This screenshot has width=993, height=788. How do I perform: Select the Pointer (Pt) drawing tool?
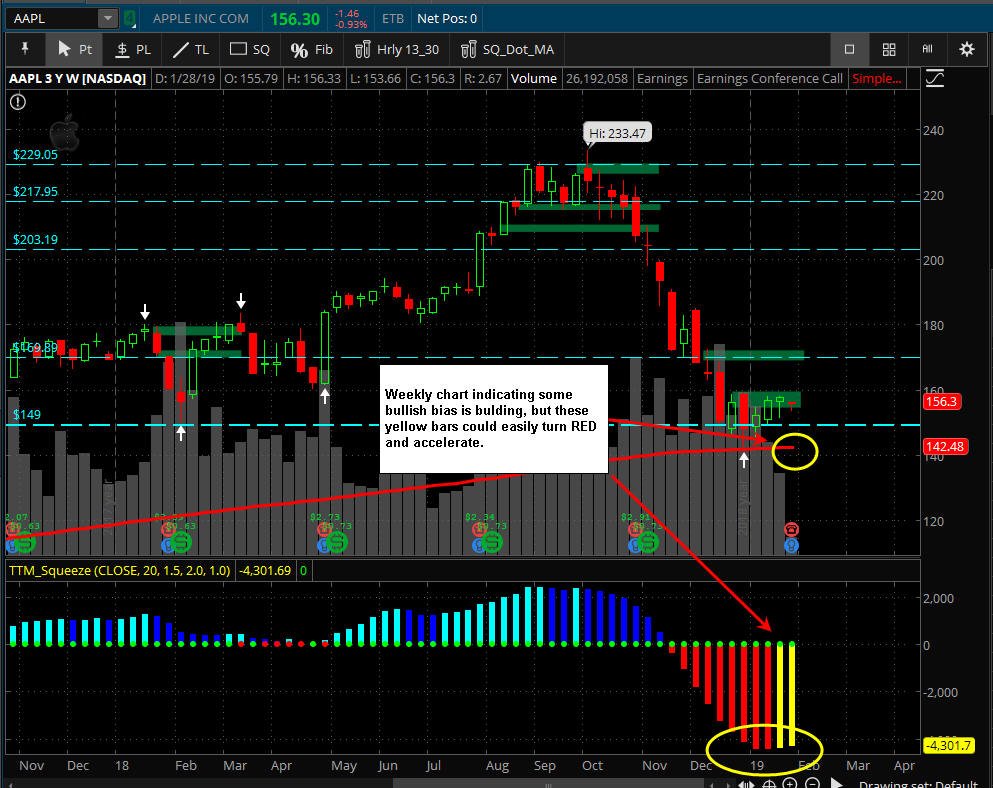[73, 49]
